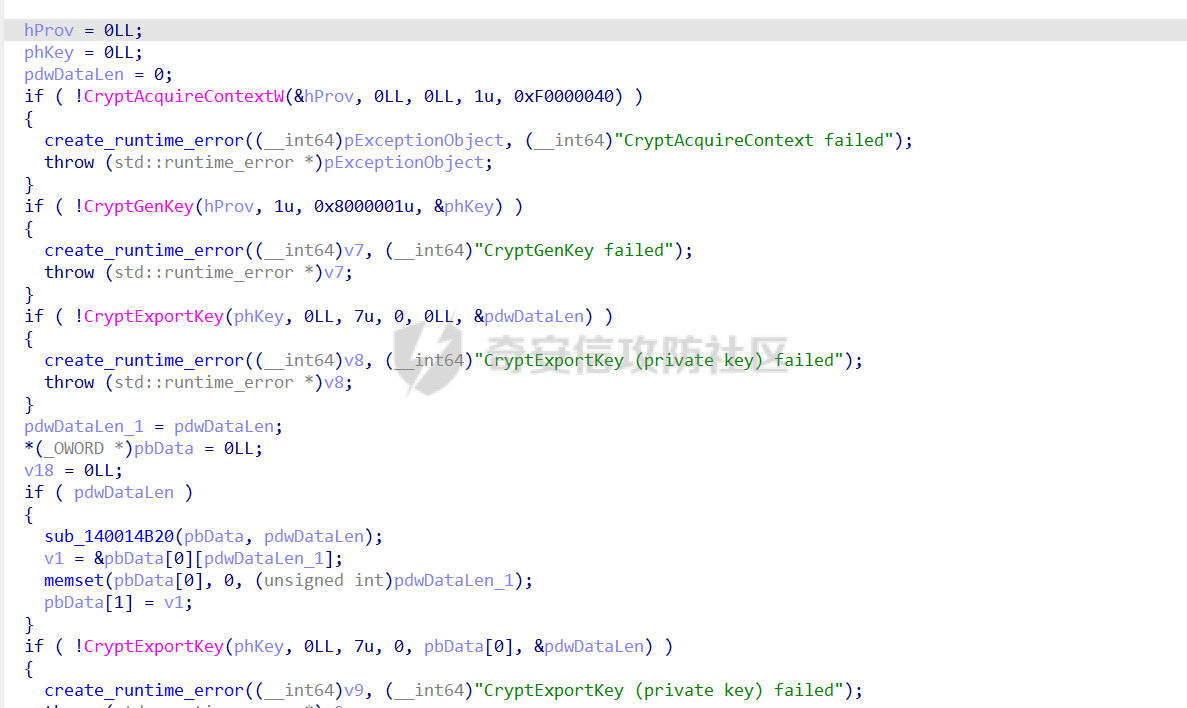The image size is (1187, 708).
Task: Click the CryptExportKey call passing pbData[0]
Action: point(153,646)
